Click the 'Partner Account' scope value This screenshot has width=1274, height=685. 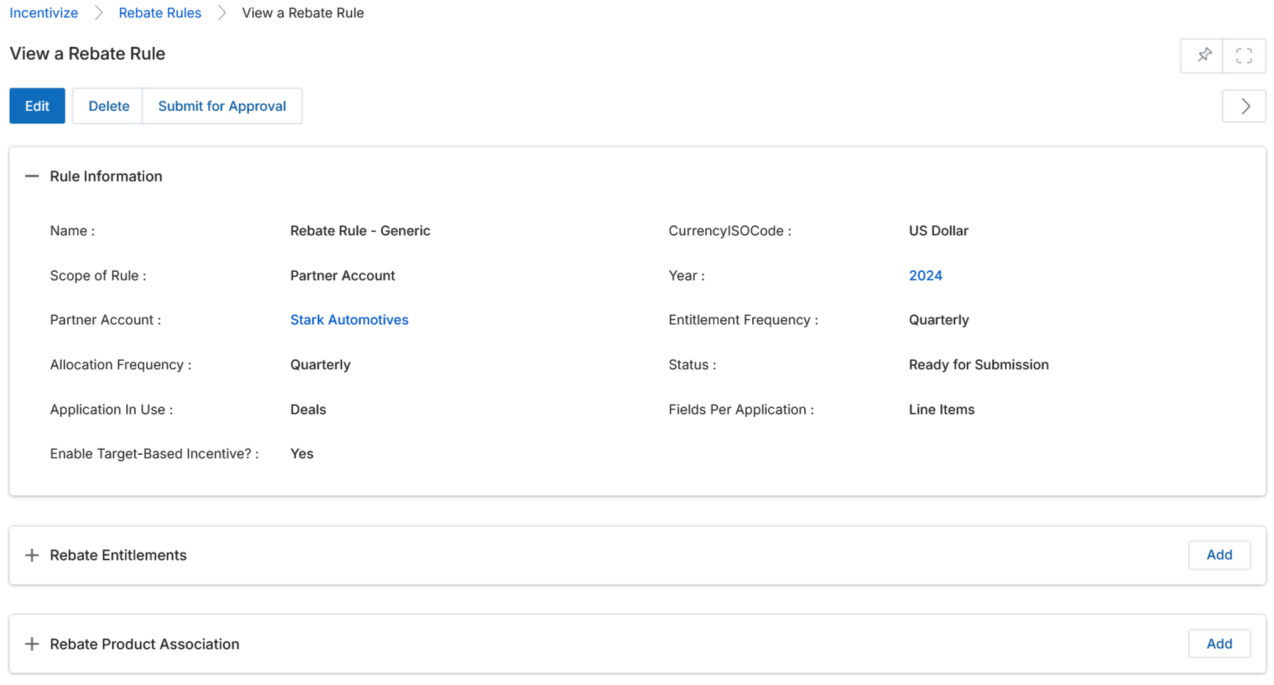342,275
